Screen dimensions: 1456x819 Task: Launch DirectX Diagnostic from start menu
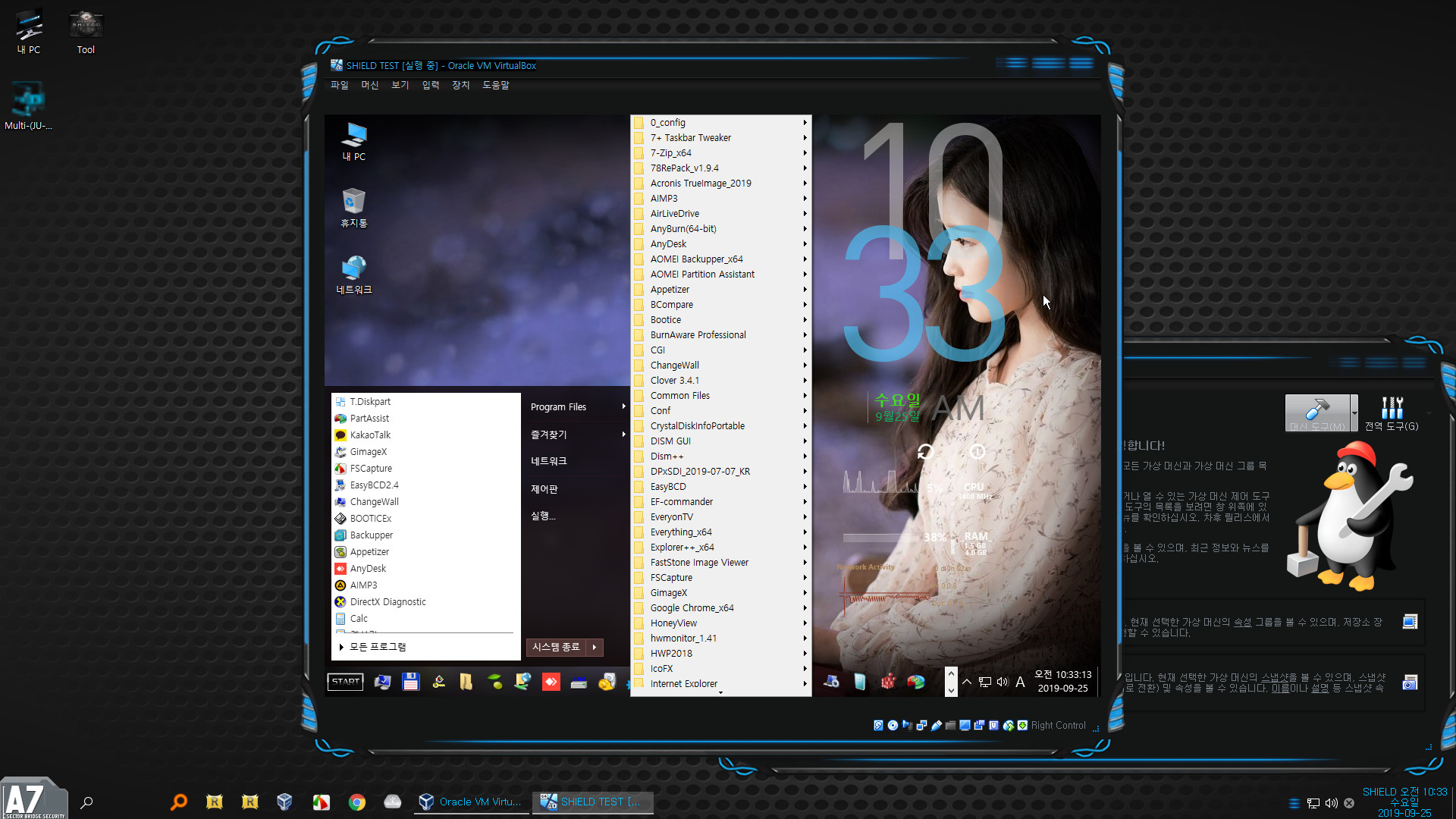pyautogui.click(x=388, y=602)
